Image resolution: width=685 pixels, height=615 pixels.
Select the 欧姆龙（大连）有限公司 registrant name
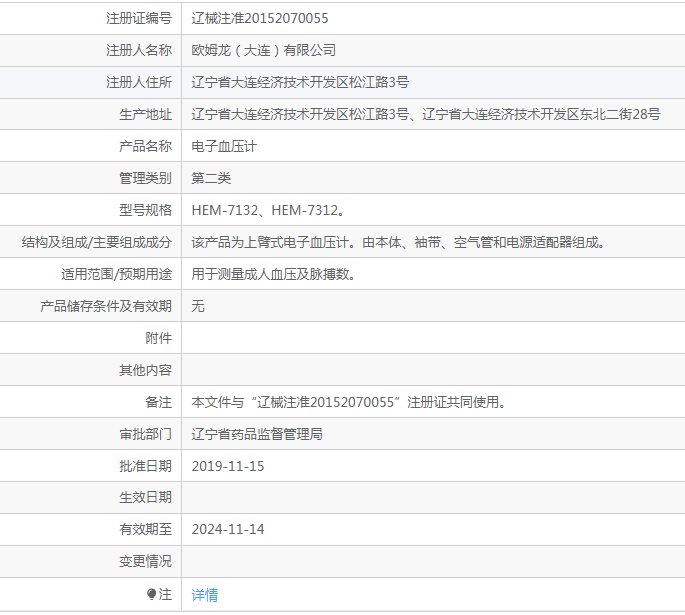point(263,50)
